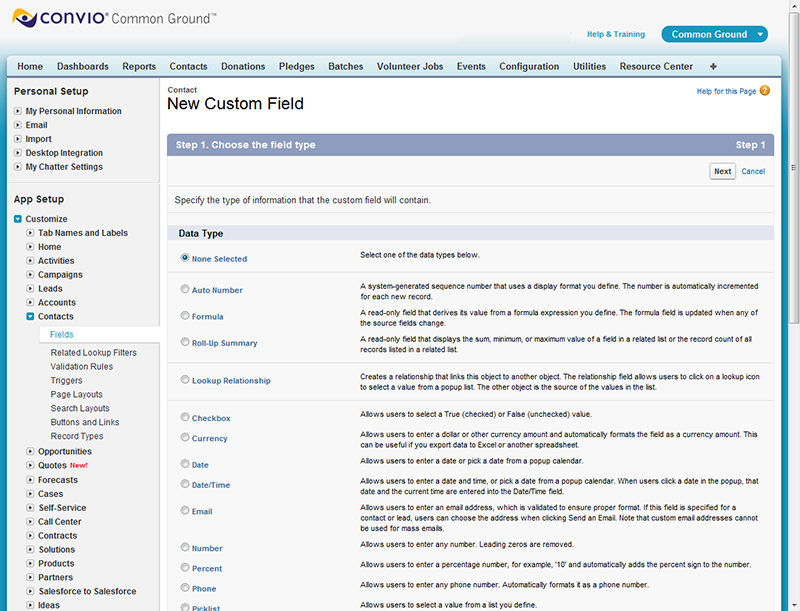Screen dimensions: 800x611
Task: Click the Convio Common Ground logo
Action: [x=114, y=18]
